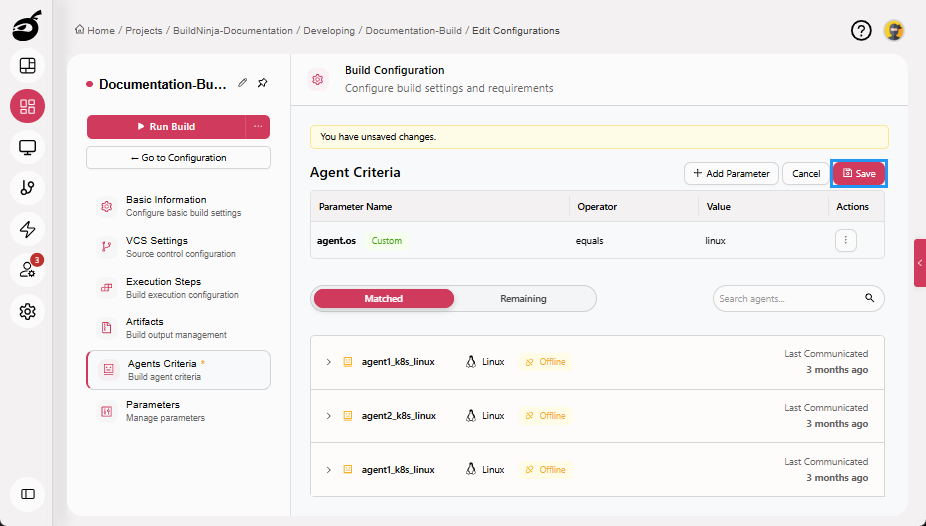Screen dimensions: 926x526
Task: Click the Execution Steps icon
Action: coord(106,287)
